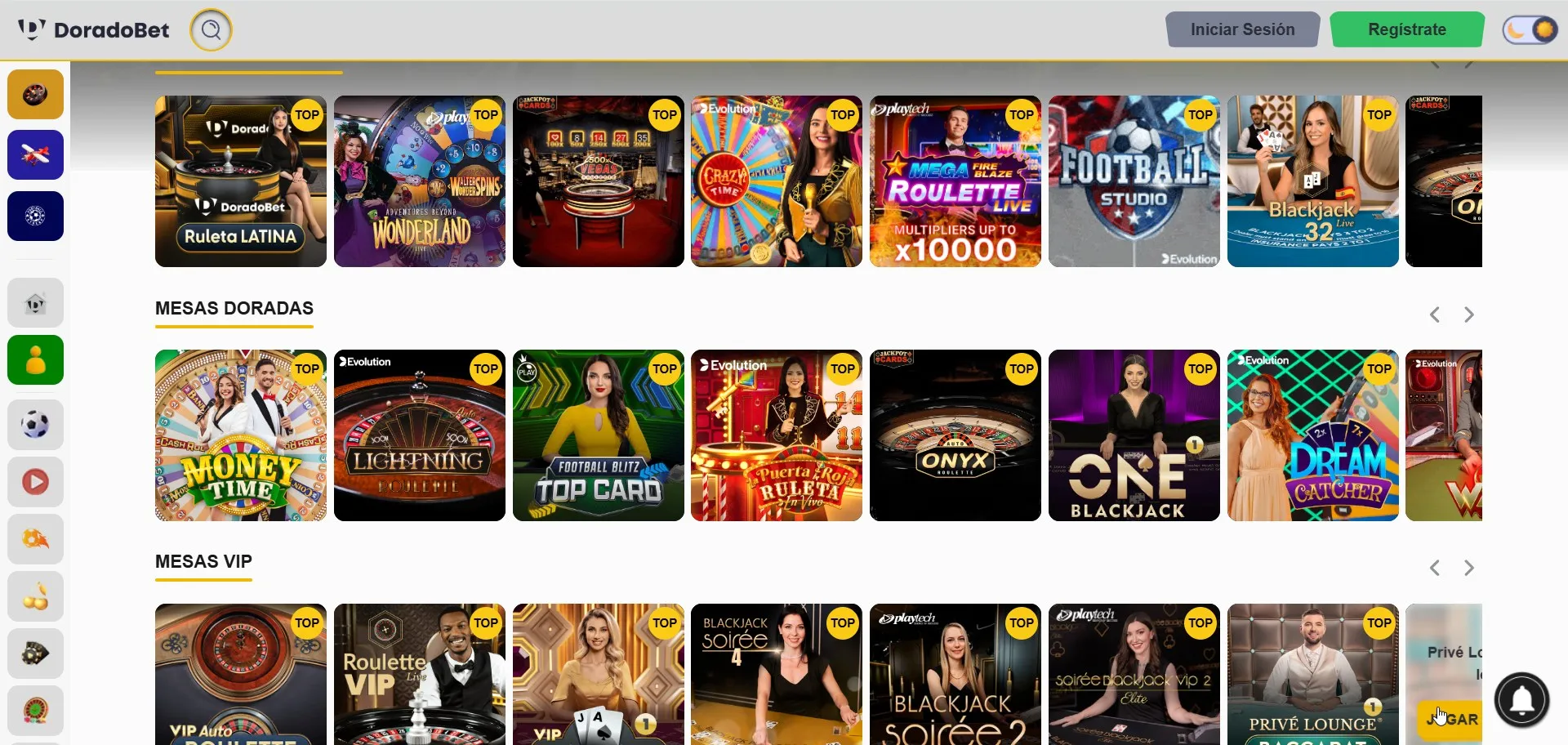Select the cherries slots sidebar icon

35,597
